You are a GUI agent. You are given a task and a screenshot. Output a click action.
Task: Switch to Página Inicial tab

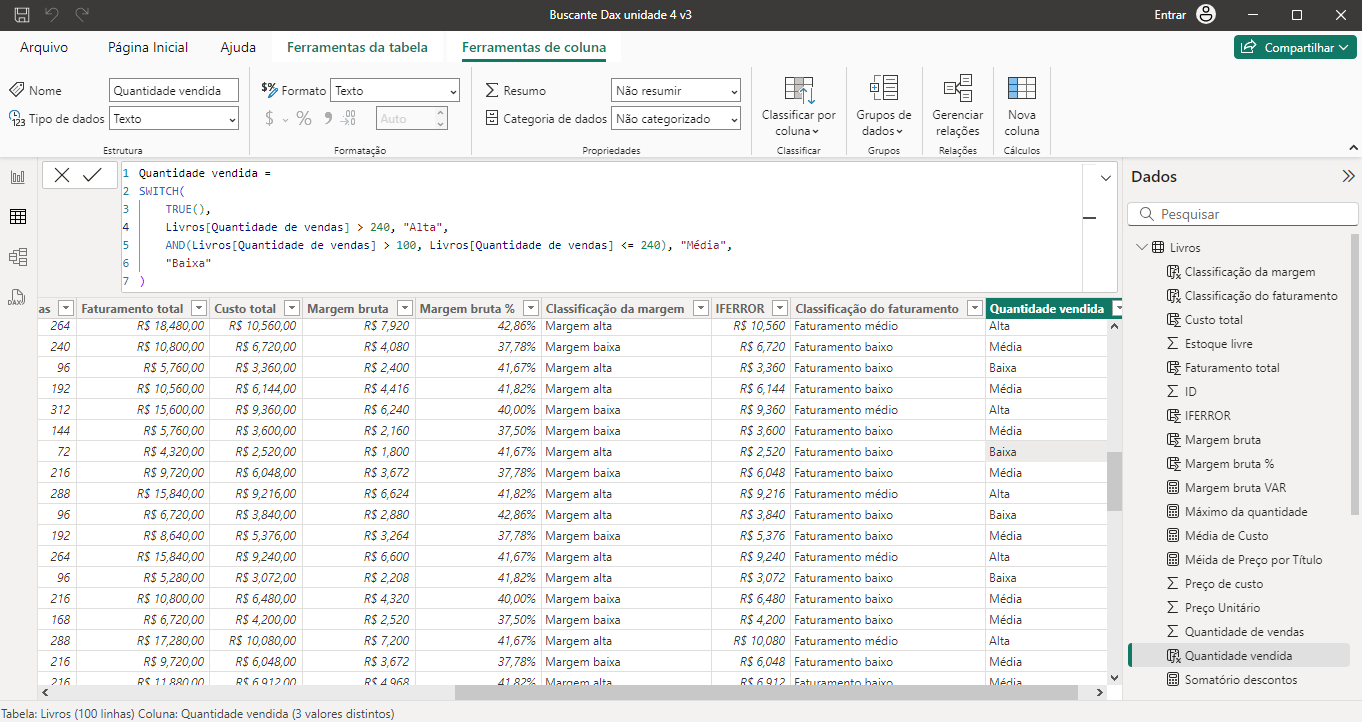click(148, 47)
